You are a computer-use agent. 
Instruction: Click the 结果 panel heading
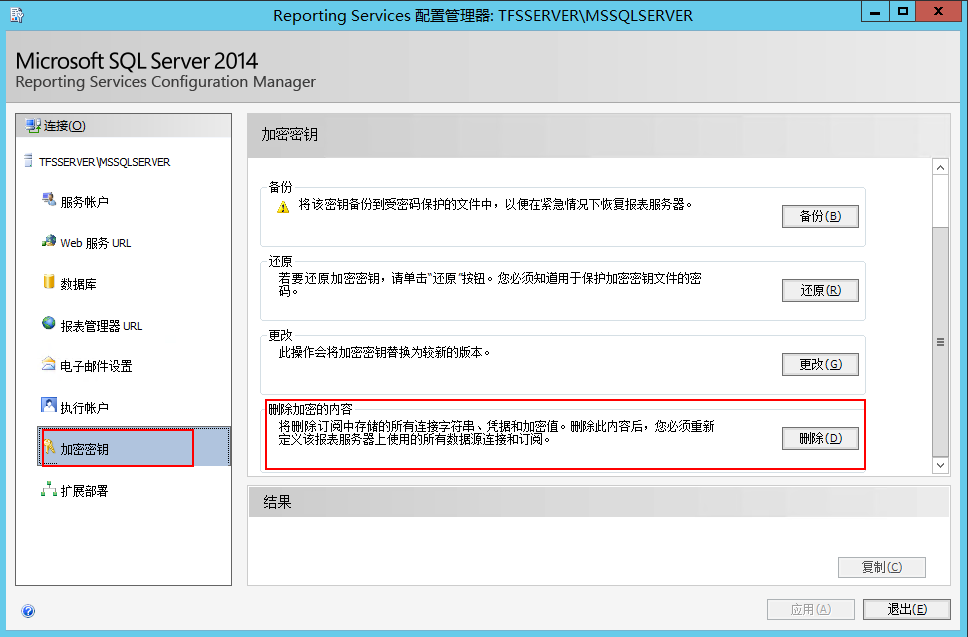tap(277, 502)
